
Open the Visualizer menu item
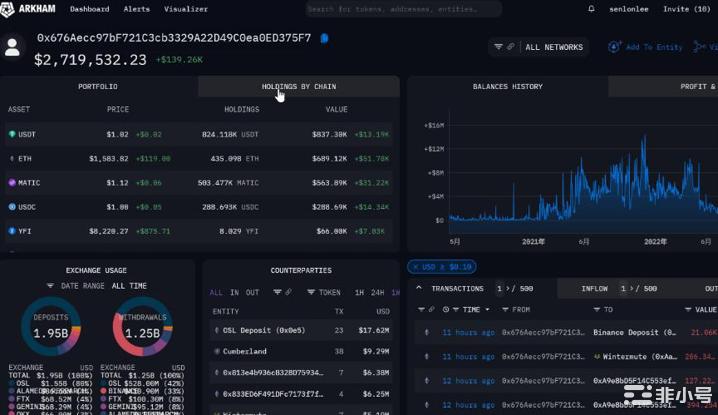[185, 9]
